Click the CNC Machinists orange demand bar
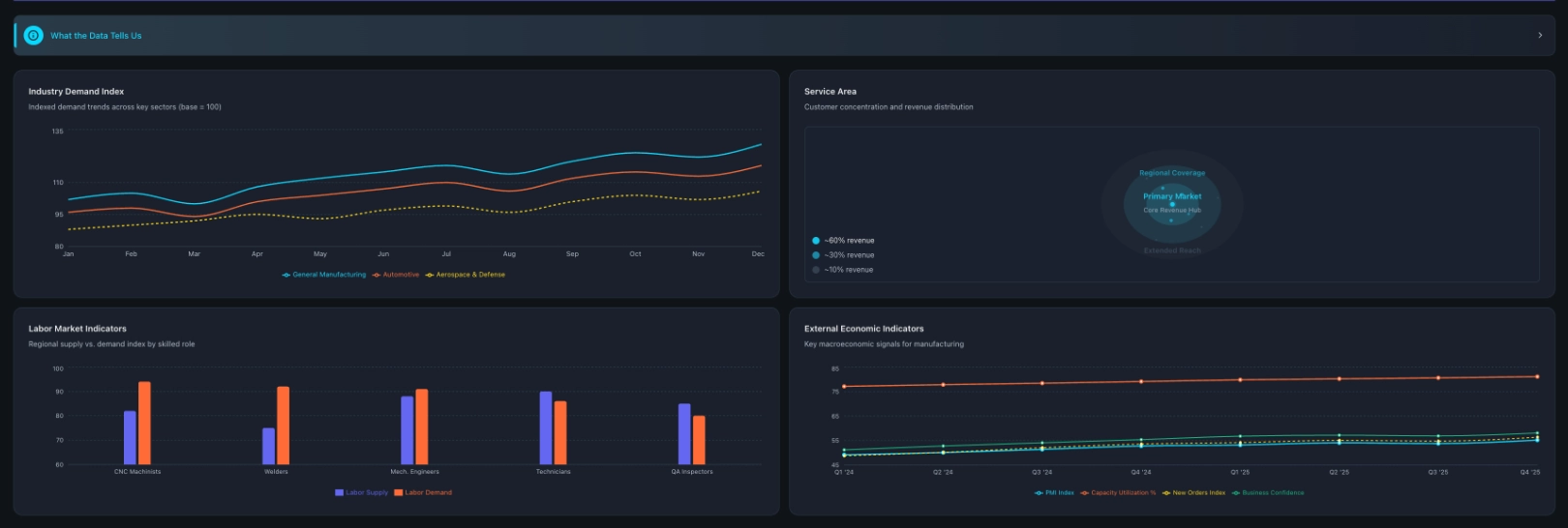 tap(144, 424)
